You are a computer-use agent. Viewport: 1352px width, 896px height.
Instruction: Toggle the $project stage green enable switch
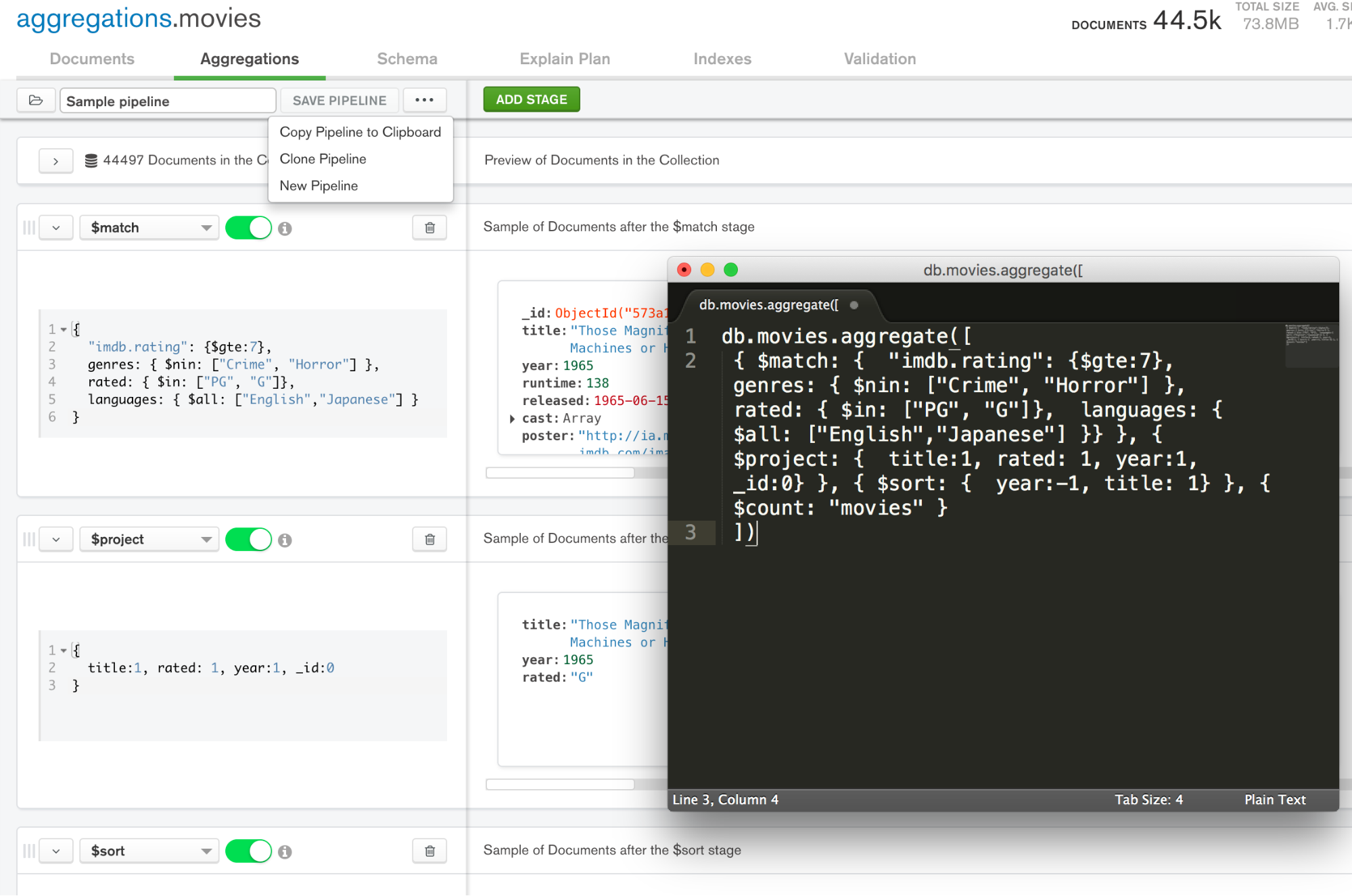click(249, 539)
